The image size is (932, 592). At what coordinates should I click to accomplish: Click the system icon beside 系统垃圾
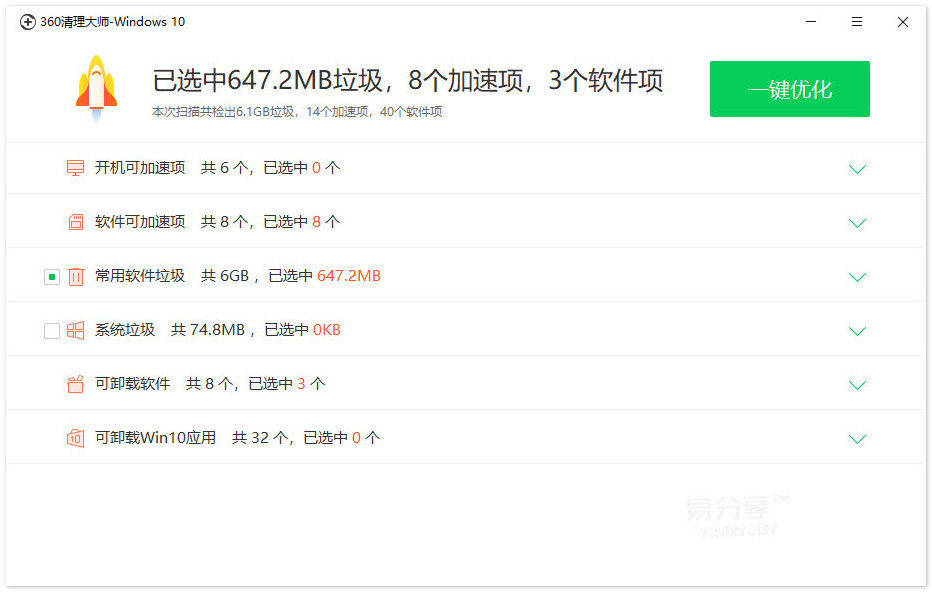coord(75,330)
